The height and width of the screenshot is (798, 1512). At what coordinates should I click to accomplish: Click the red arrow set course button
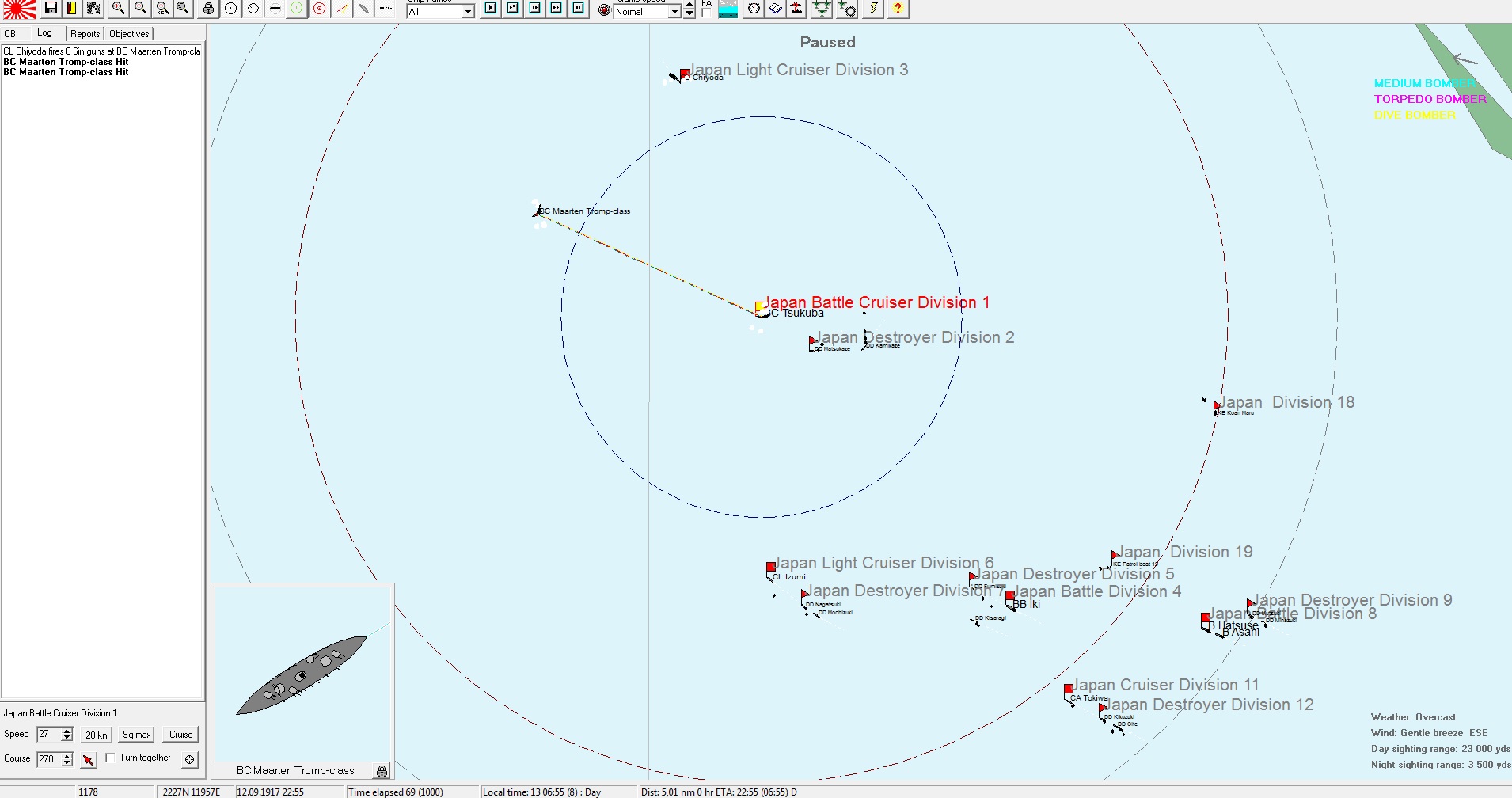(x=89, y=760)
